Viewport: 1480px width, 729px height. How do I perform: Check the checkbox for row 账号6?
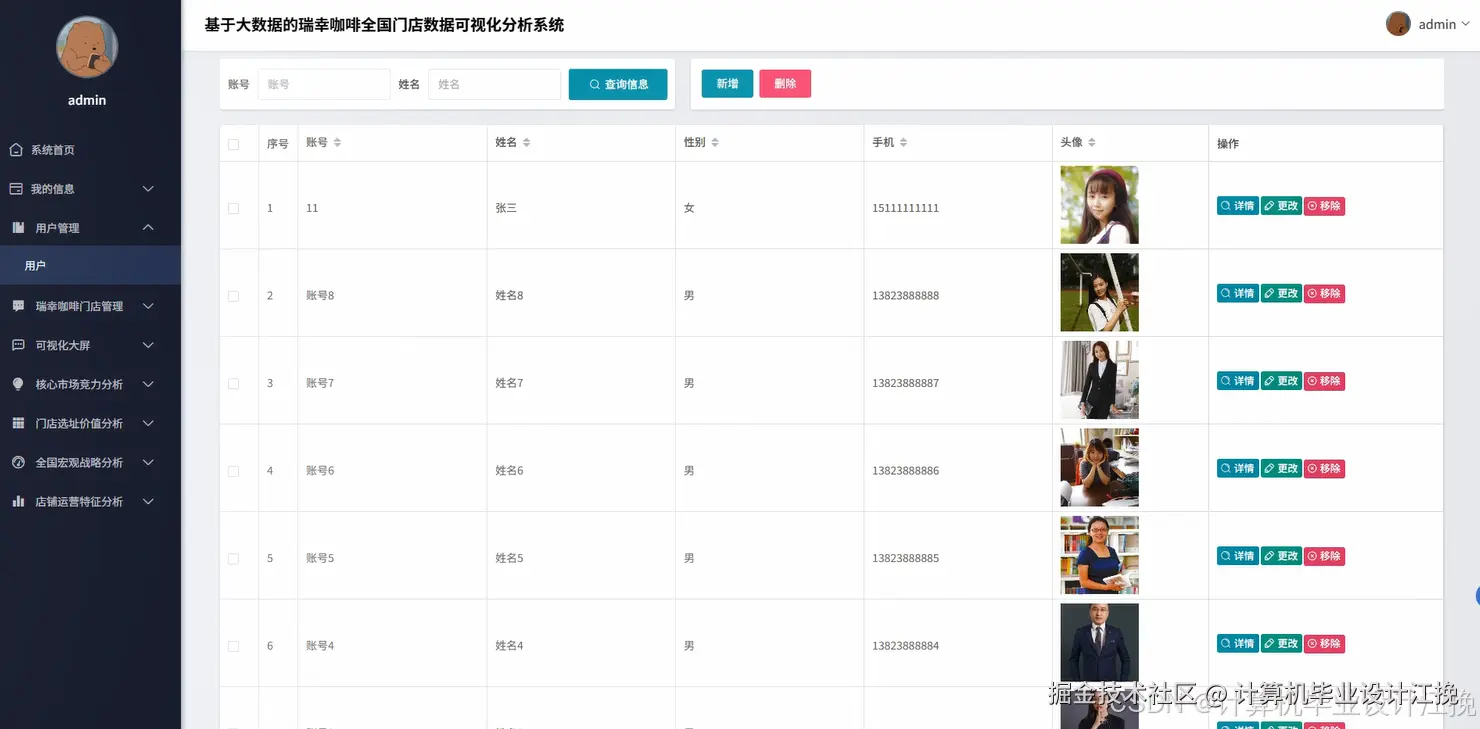[234, 471]
